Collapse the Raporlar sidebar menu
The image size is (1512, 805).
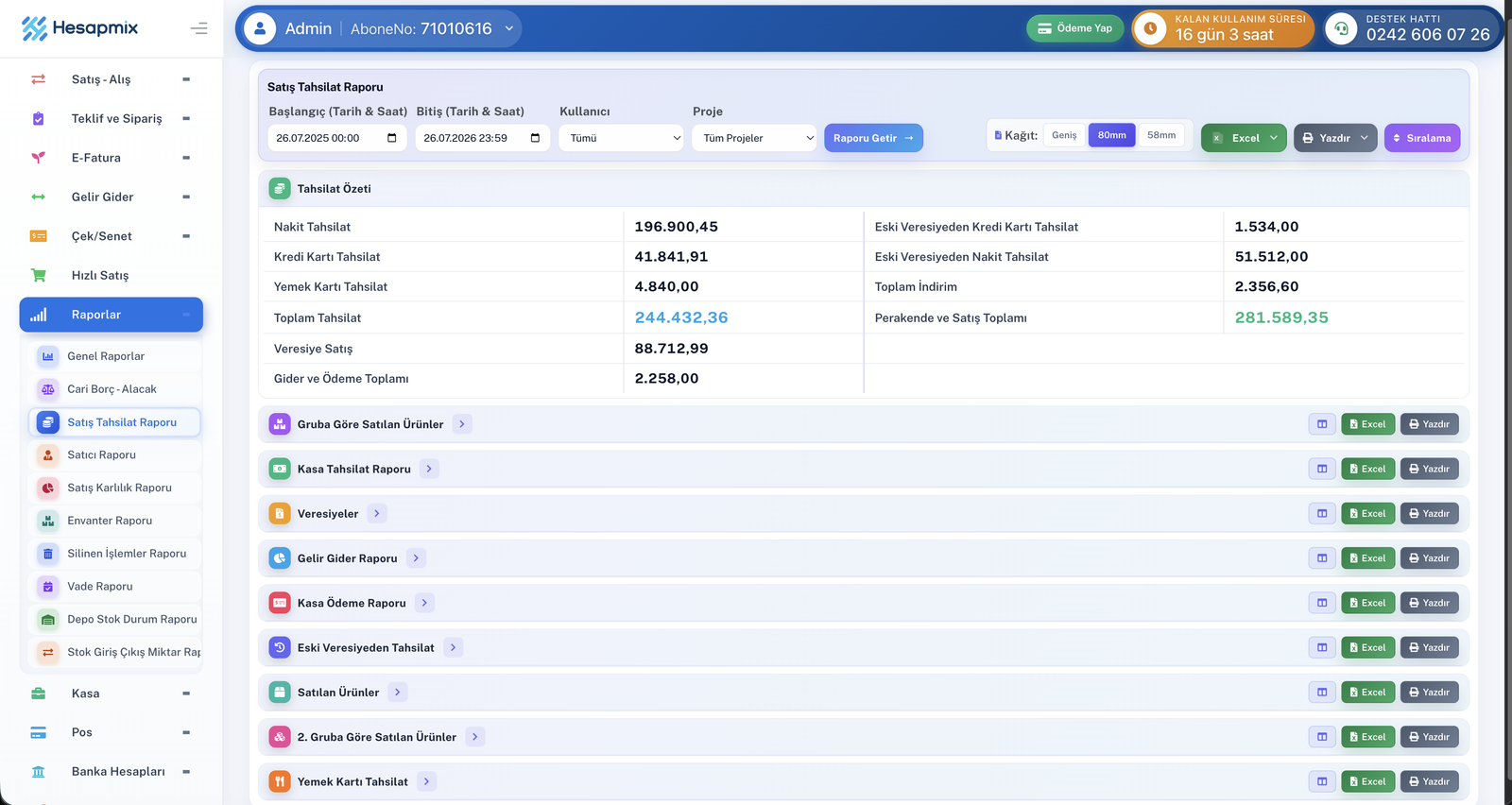coord(112,315)
